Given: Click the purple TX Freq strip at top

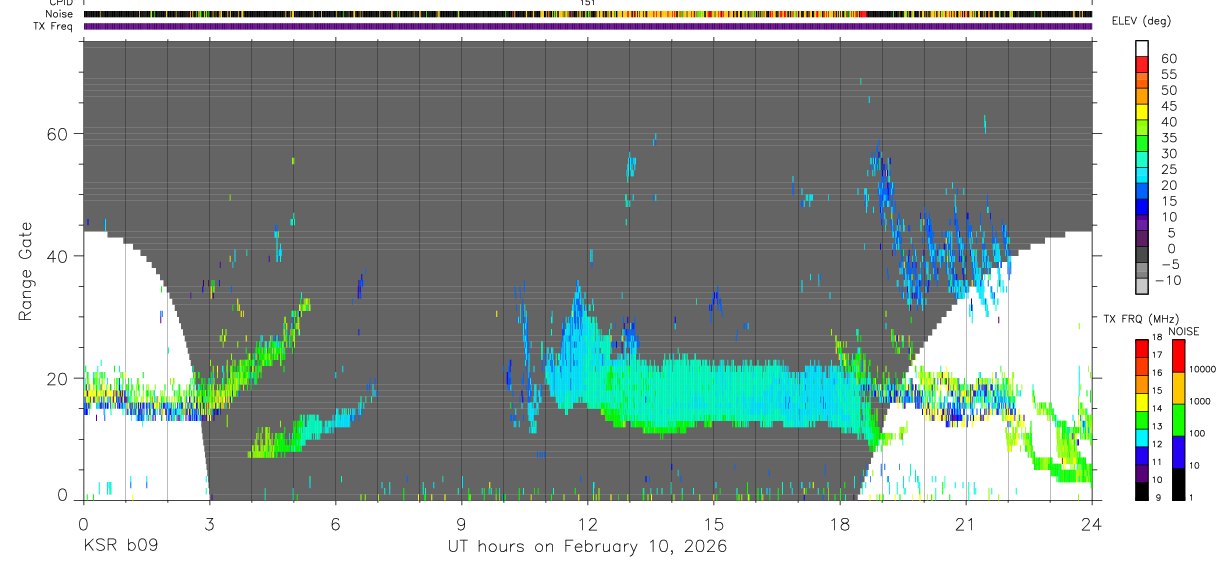Looking at the screenshot, I should click(x=588, y=26).
